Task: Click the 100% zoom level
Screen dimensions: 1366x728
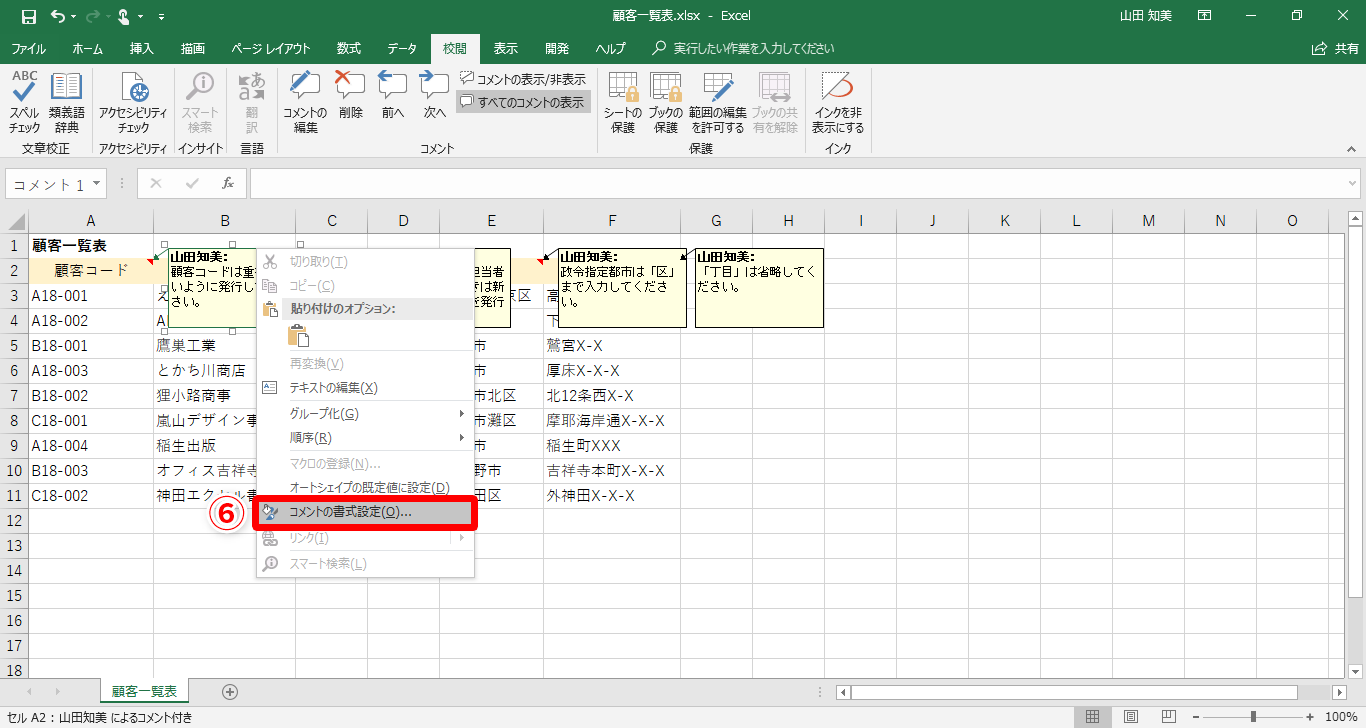Action: 1340,716
